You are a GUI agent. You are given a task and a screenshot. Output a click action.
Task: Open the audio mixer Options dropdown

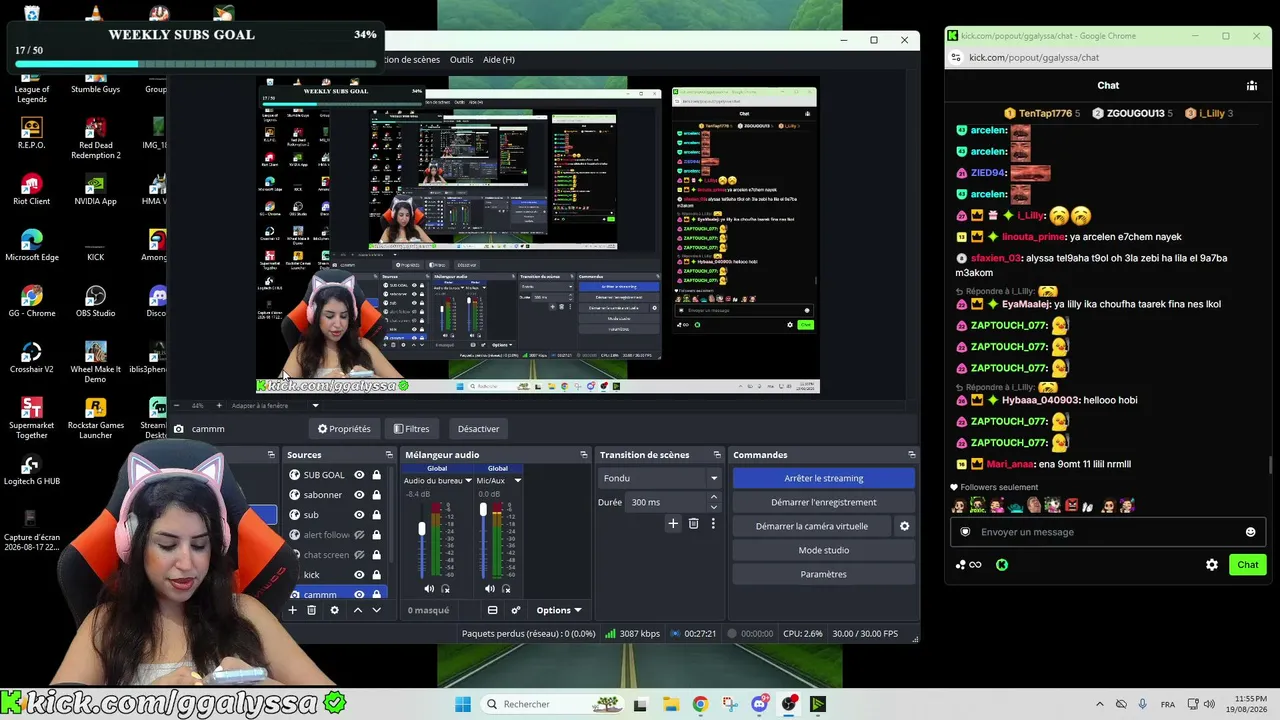[x=558, y=610]
